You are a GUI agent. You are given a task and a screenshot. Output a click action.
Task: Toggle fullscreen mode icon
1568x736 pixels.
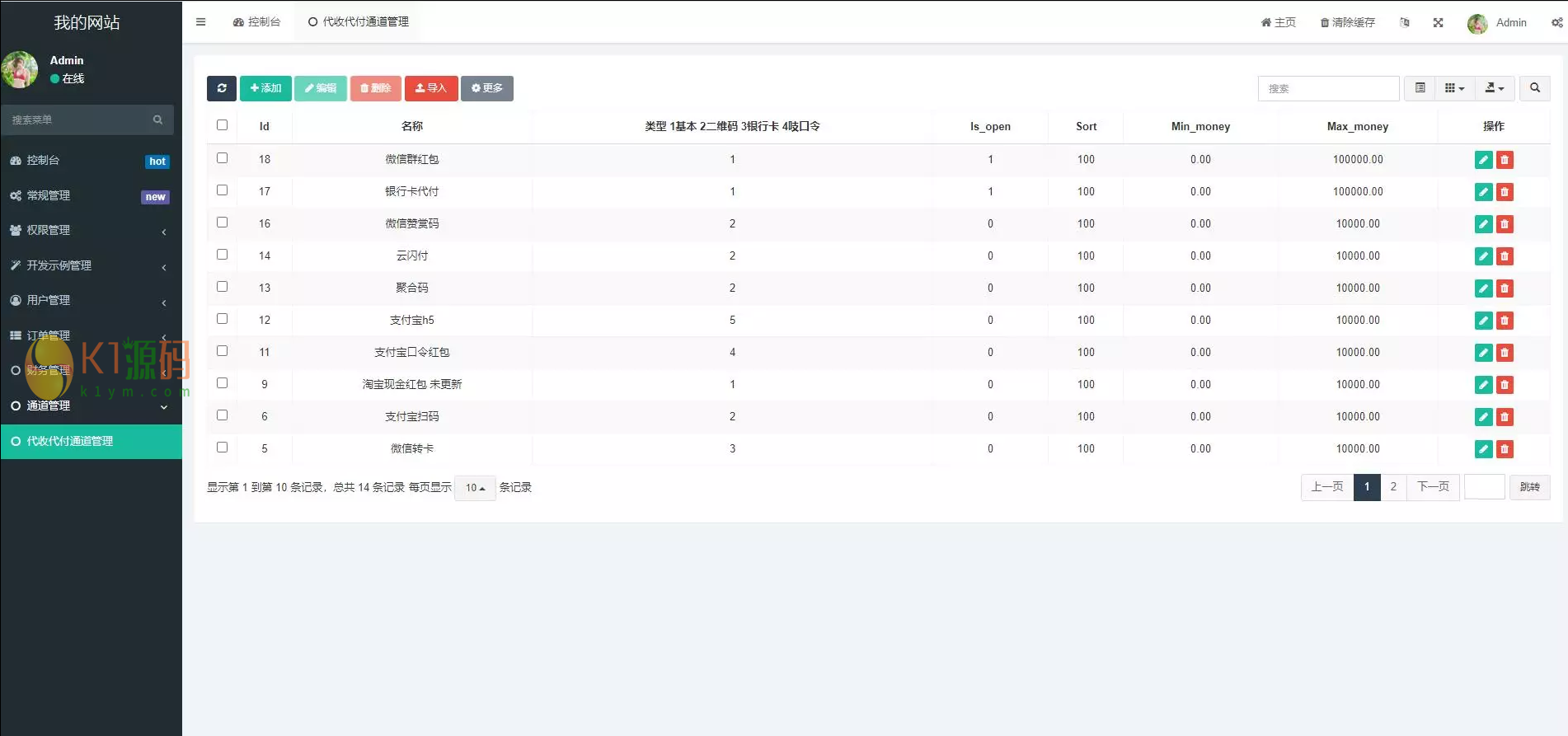[x=1438, y=22]
